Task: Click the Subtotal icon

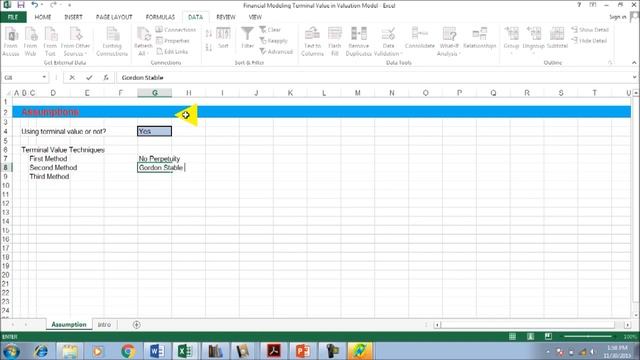Action: tap(557, 38)
